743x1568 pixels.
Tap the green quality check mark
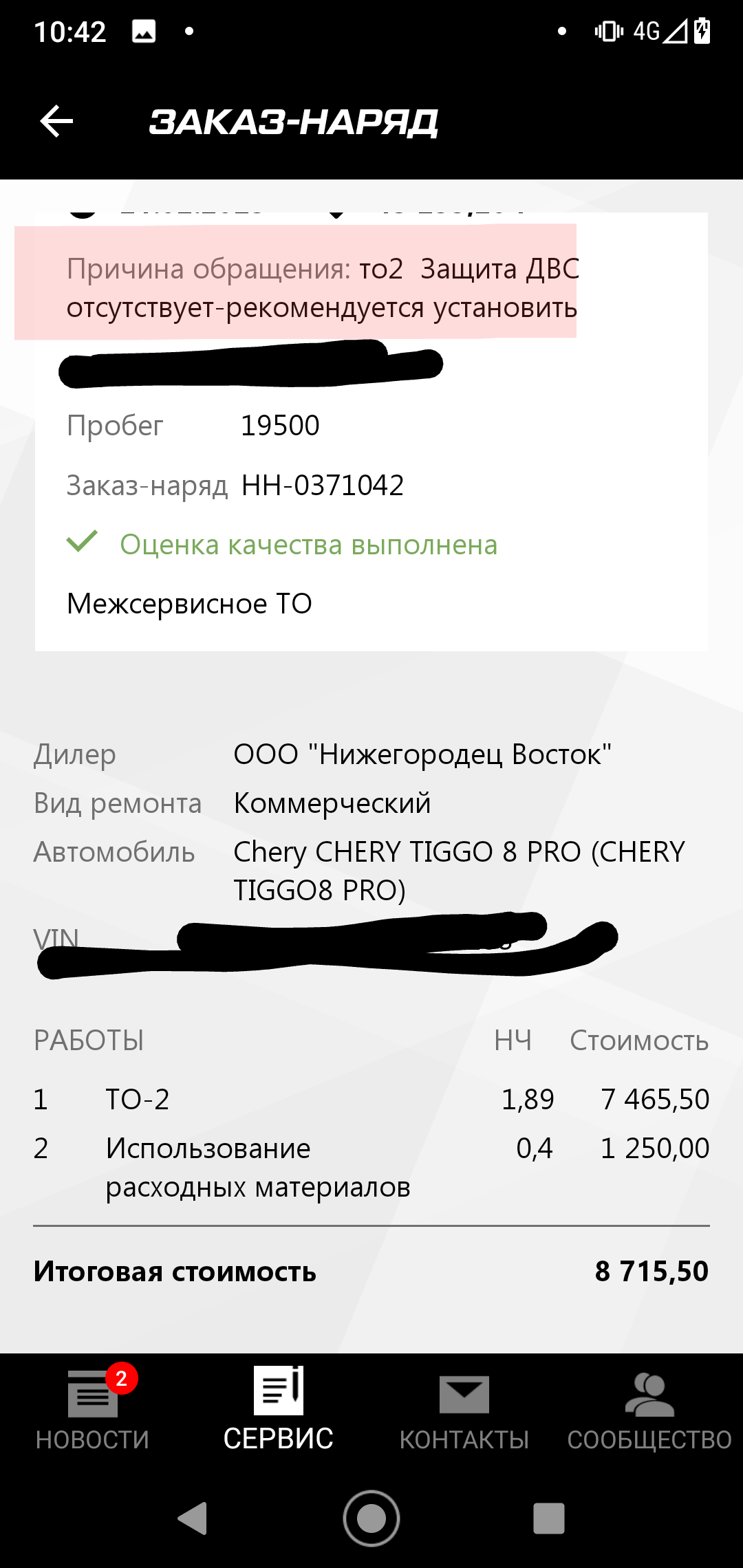point(83,542)
